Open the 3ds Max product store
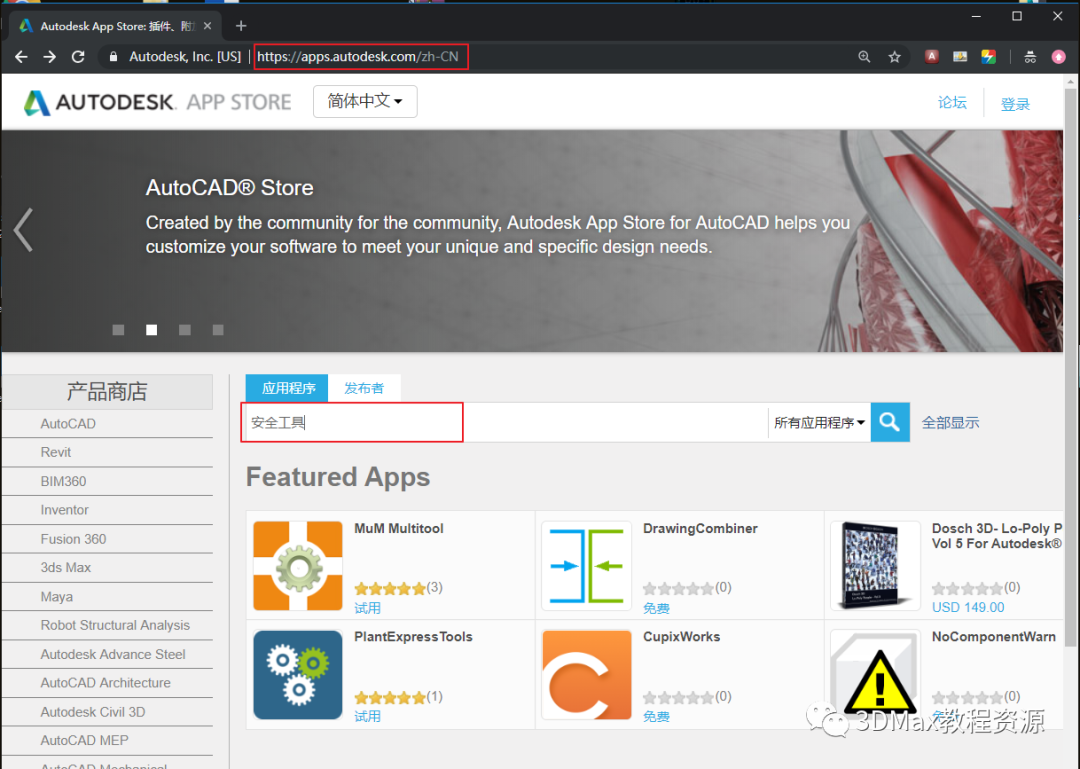Screen dimensions: 1080x769 click(65, 567)
